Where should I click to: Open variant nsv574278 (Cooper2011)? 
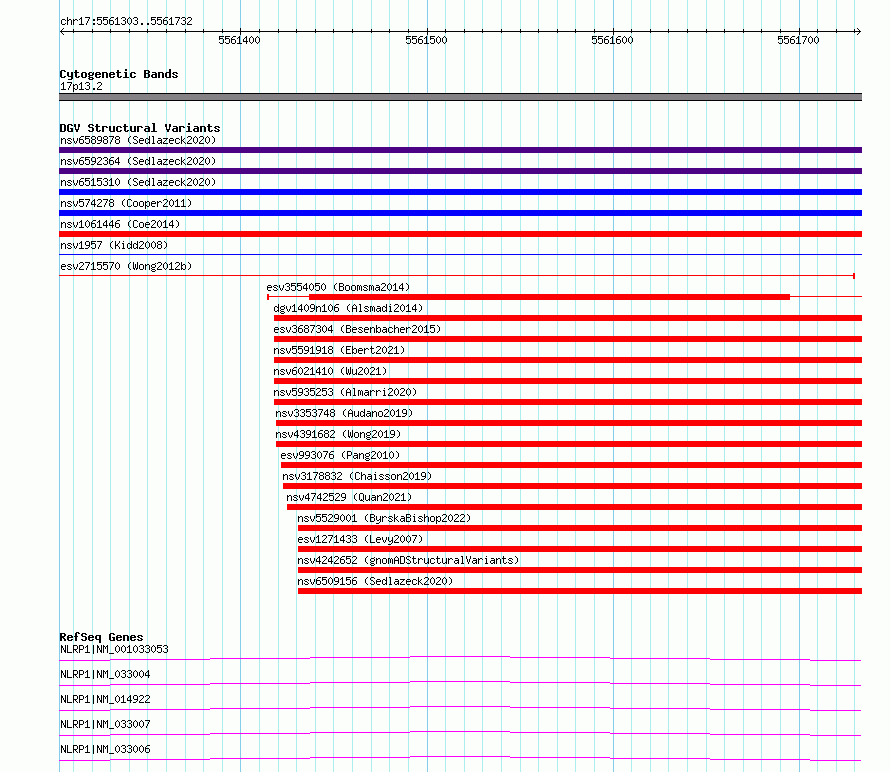pos(126,203)
